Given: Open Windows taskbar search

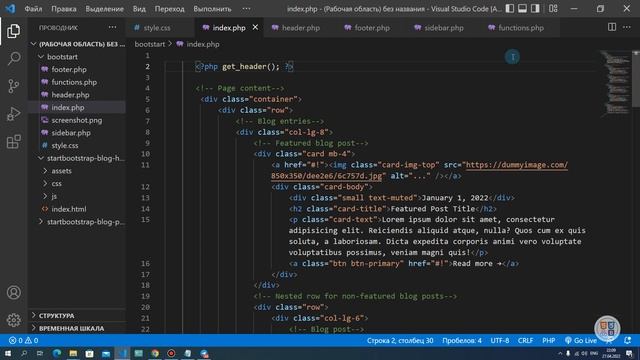Looking at the screenshot, I should [x=24, y=353].
